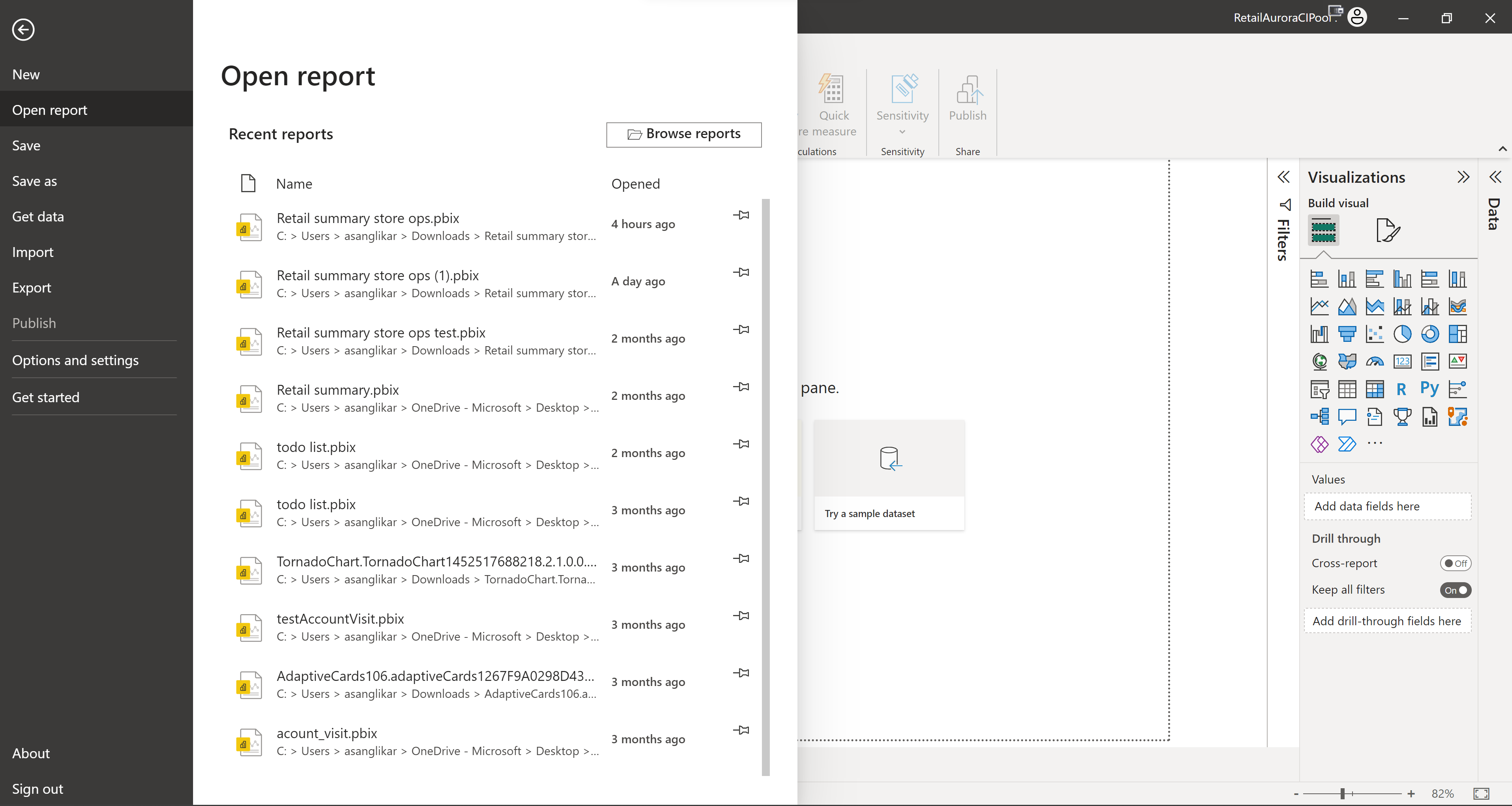Select the Python visual icon

pyautogui.click(x=1430, y=388)
